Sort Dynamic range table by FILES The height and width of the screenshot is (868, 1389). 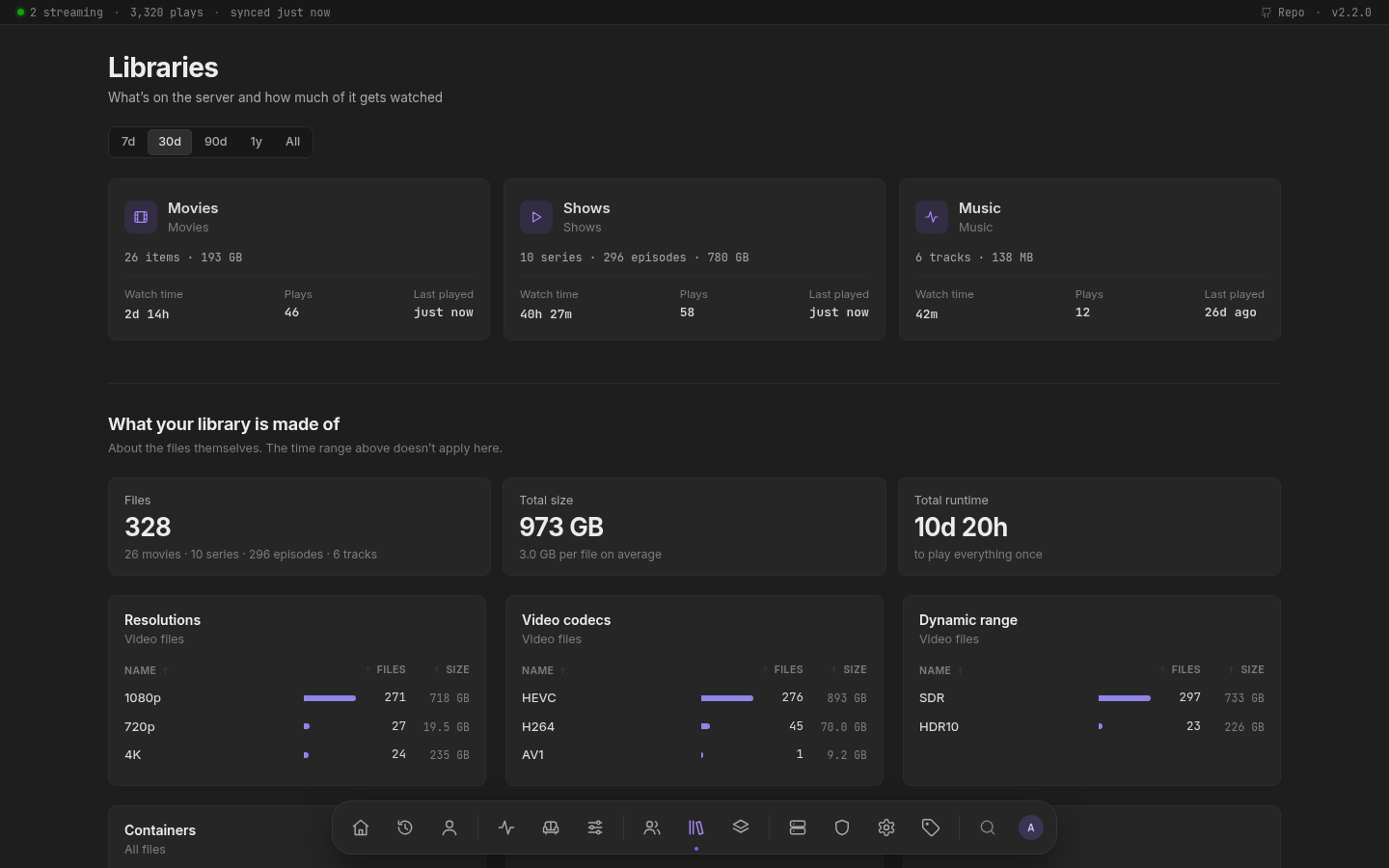(x=1180, y=669)
